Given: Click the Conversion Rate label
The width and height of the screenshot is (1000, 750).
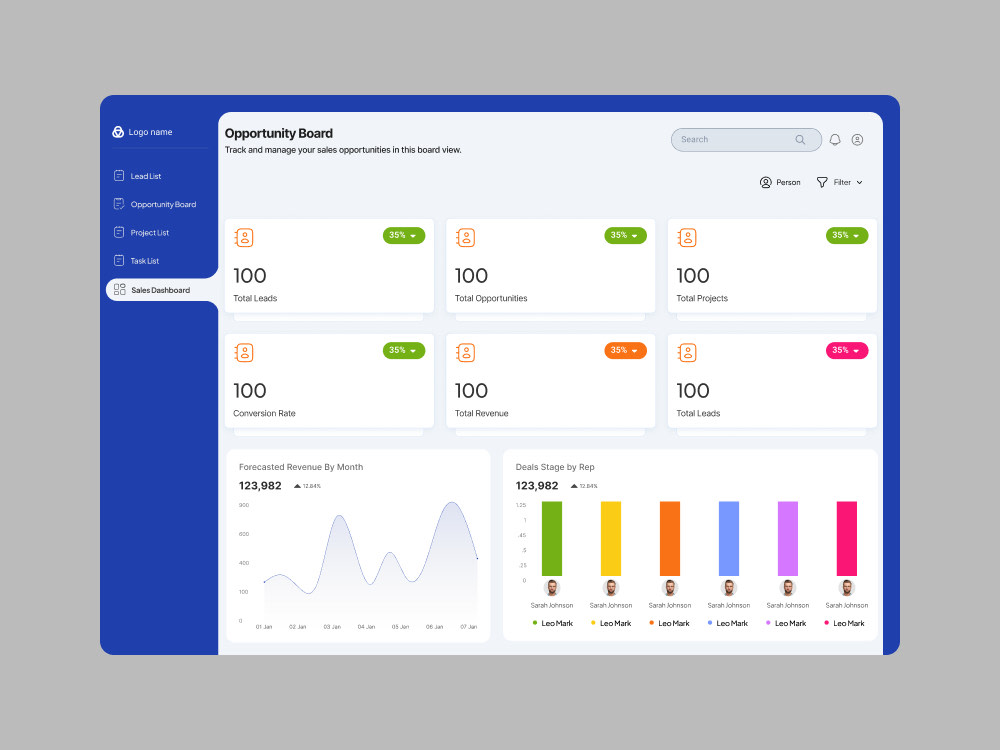Looking at the screenshot, I should pos(264,413).
